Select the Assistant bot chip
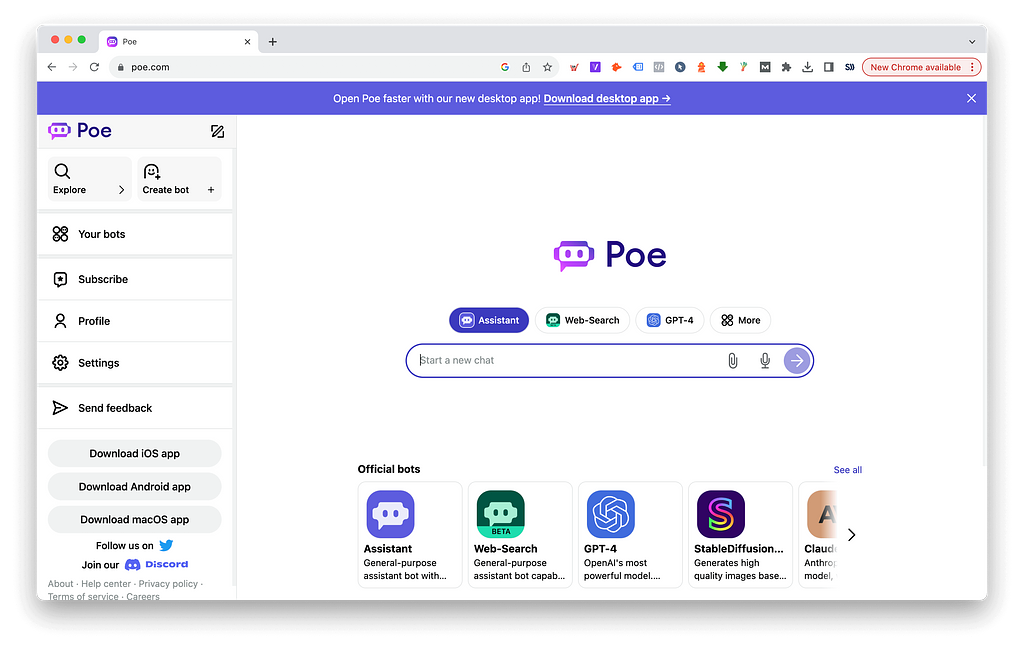Screen dimensions: 1024x649 [489, 321]
